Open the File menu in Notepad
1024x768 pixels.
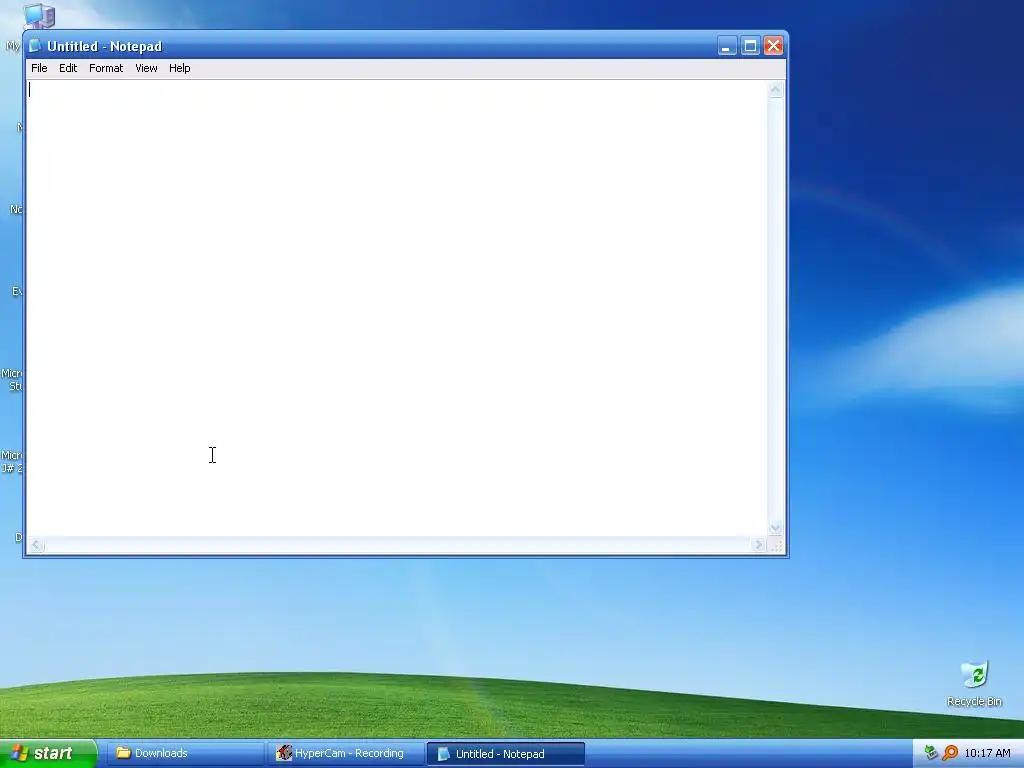(x=39, y=68)
